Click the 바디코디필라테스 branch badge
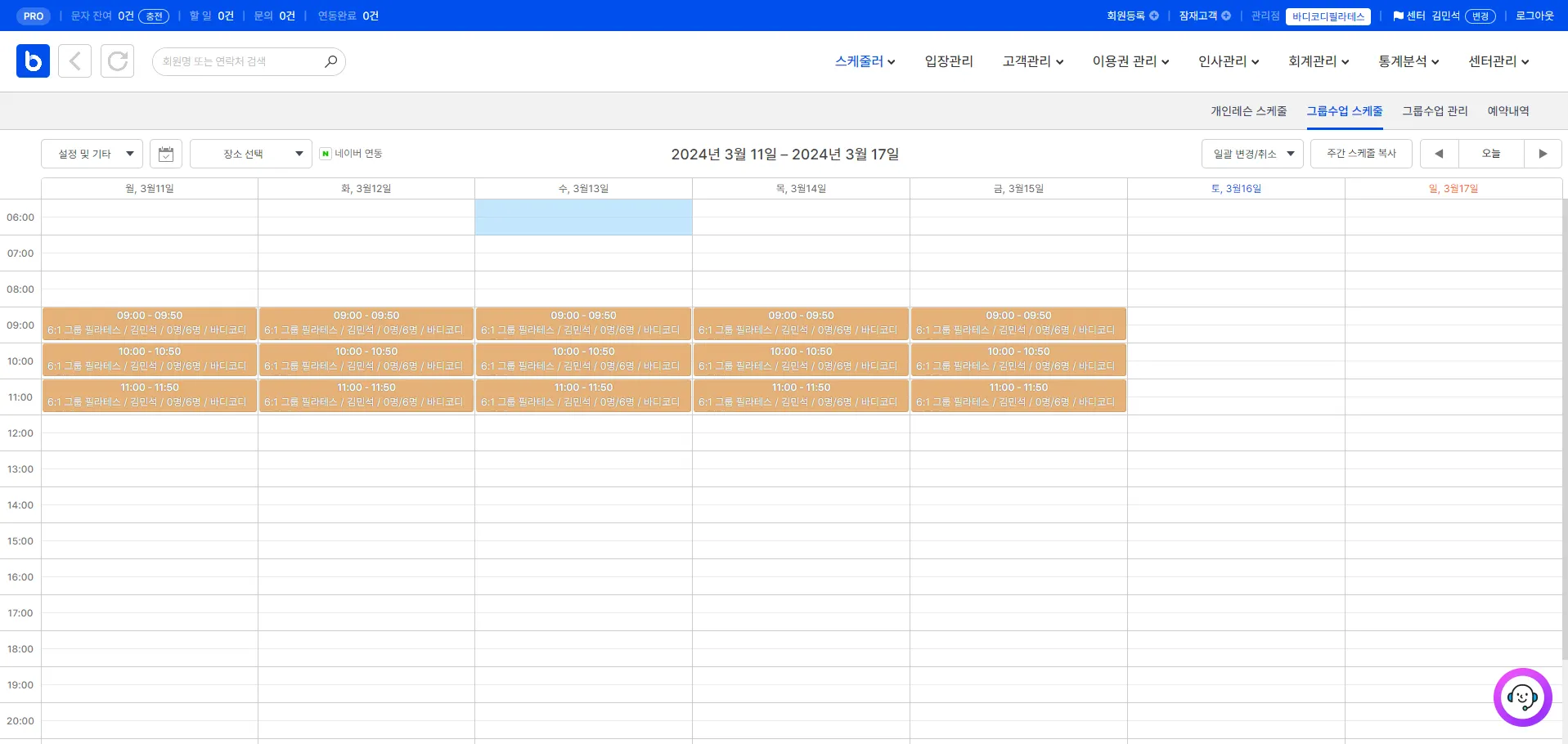 click(x=1328, y=16)
